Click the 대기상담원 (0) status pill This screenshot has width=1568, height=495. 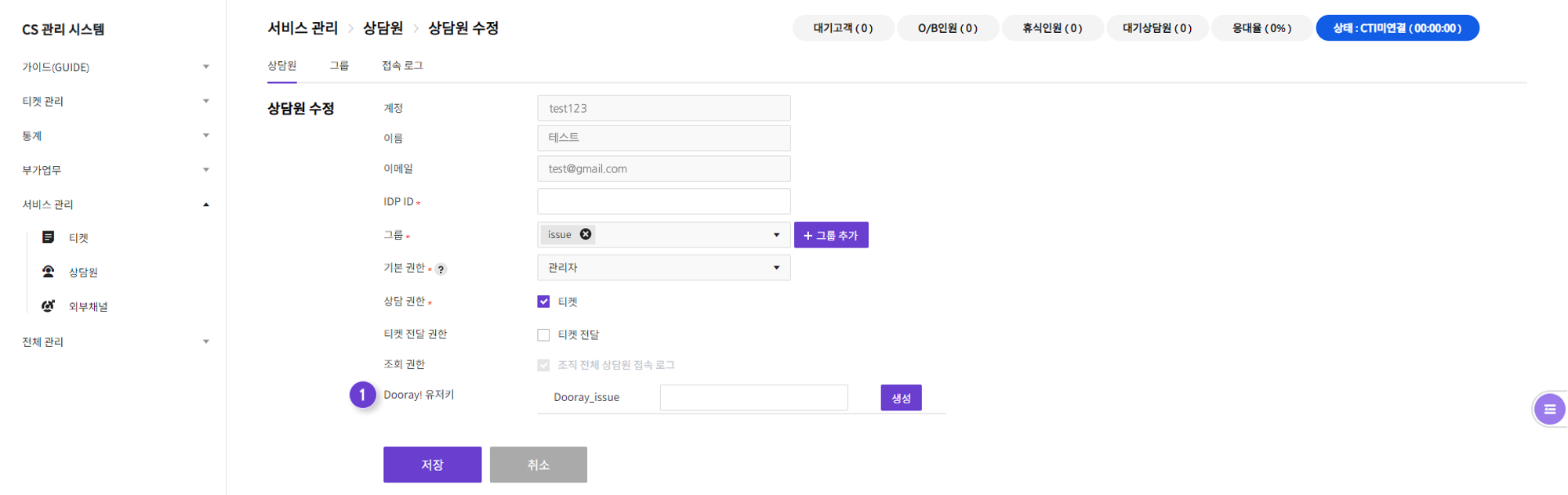pos(1157,28)
